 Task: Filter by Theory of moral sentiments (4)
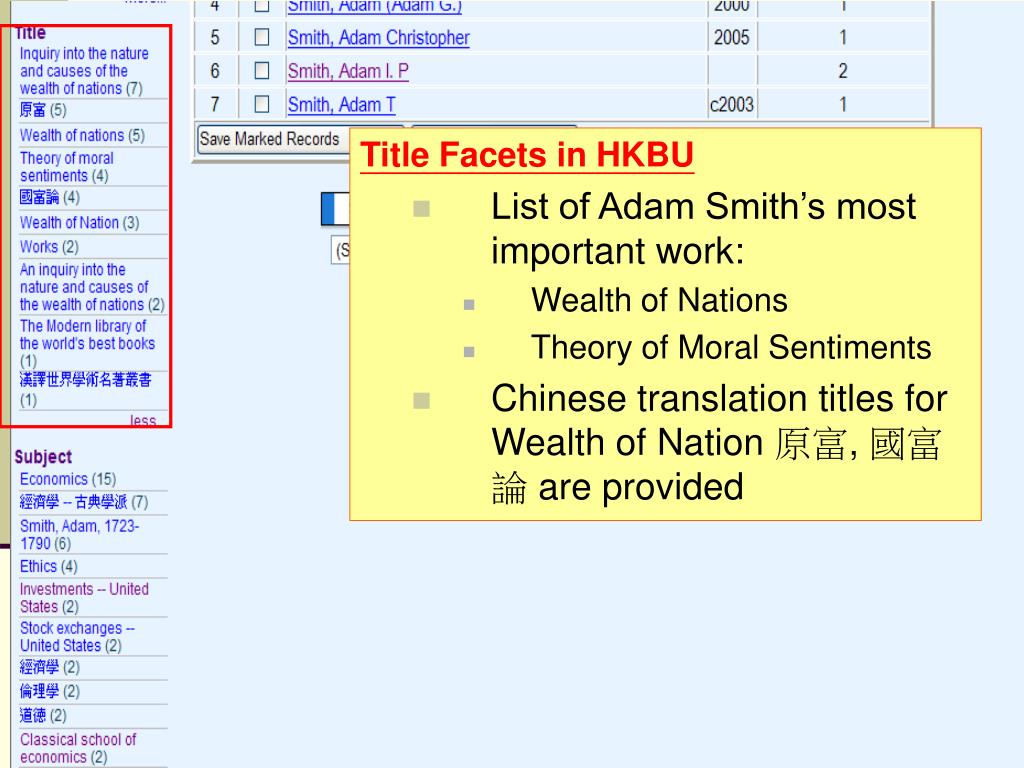tap(66, 167)
